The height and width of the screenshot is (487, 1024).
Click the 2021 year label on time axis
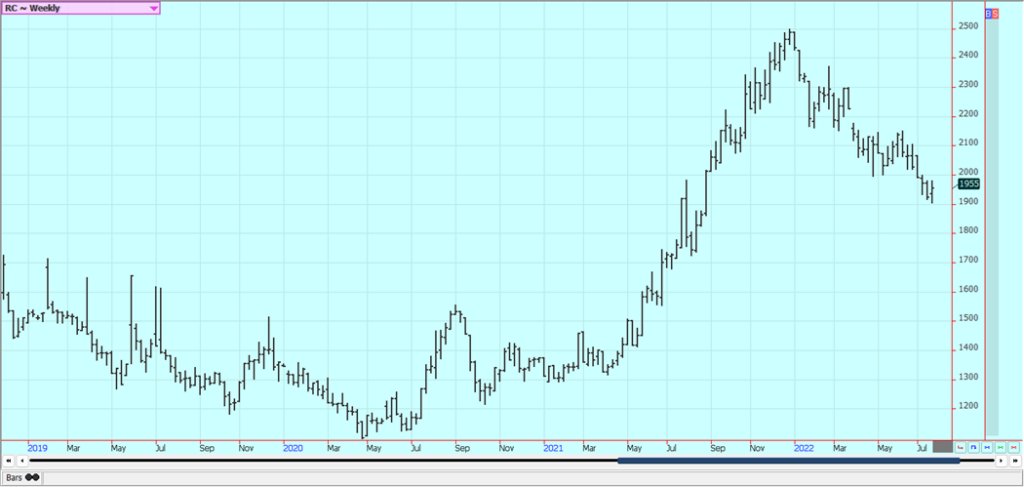pos(553,448)
